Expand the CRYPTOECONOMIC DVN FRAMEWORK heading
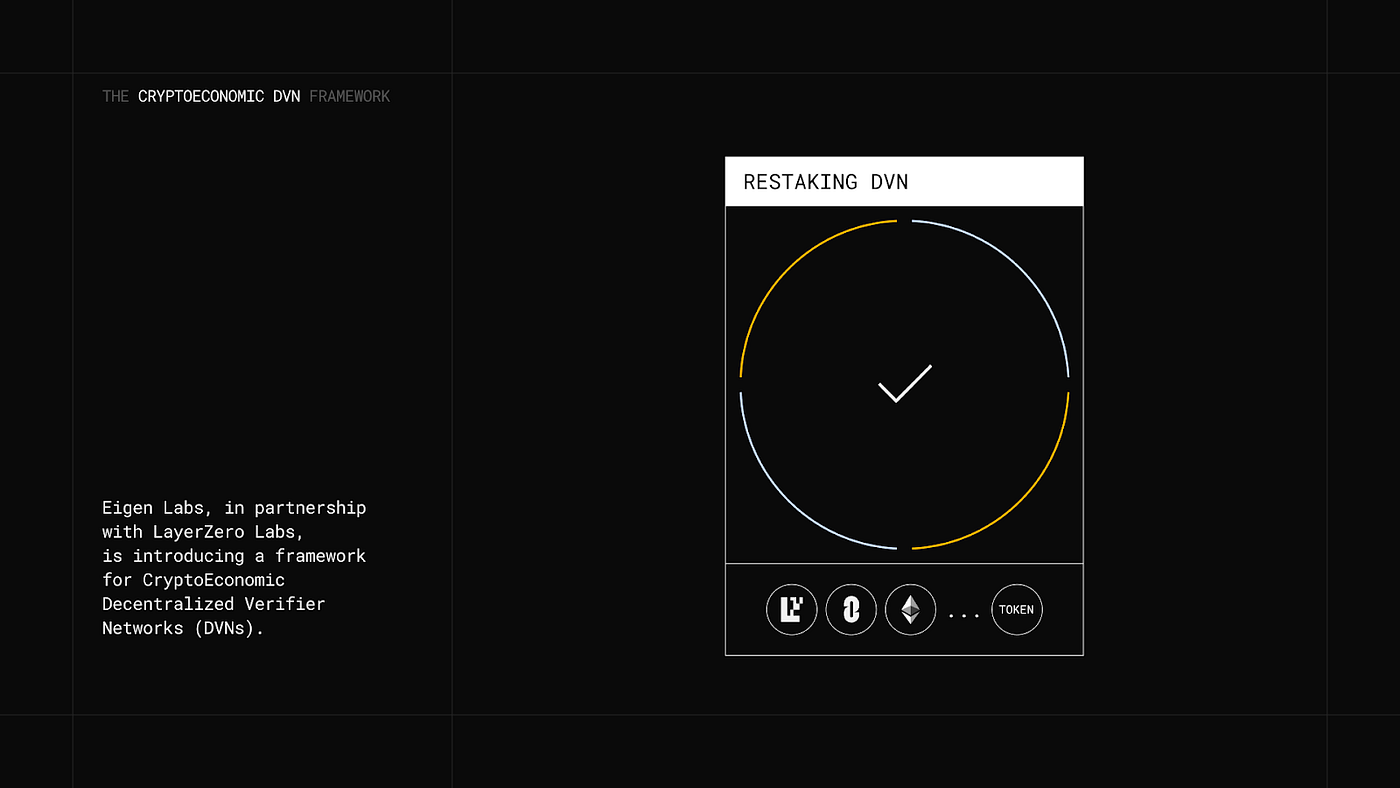 (x=245, y=96)
